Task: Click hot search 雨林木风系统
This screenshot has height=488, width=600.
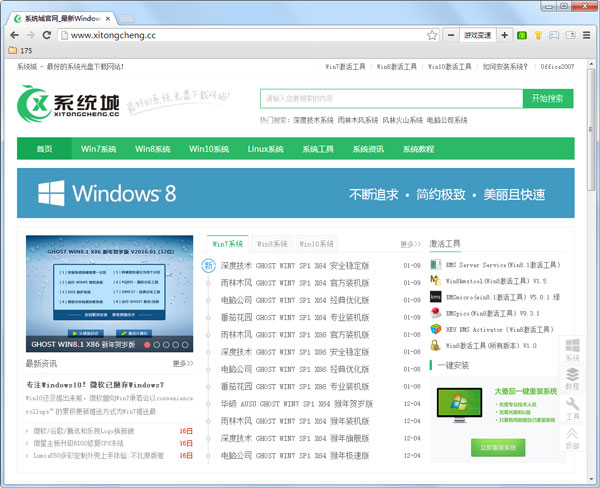Action: click(358, 120)
